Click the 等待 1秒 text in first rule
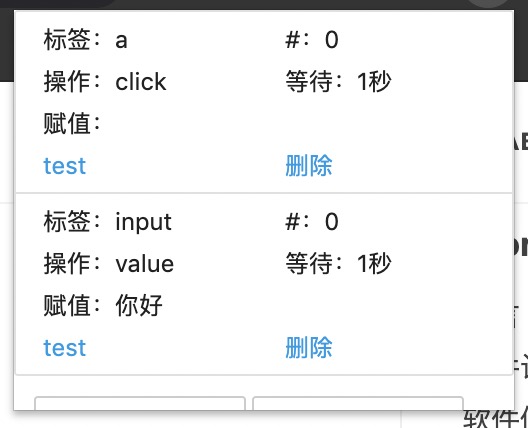 click(x=338, y=81)
